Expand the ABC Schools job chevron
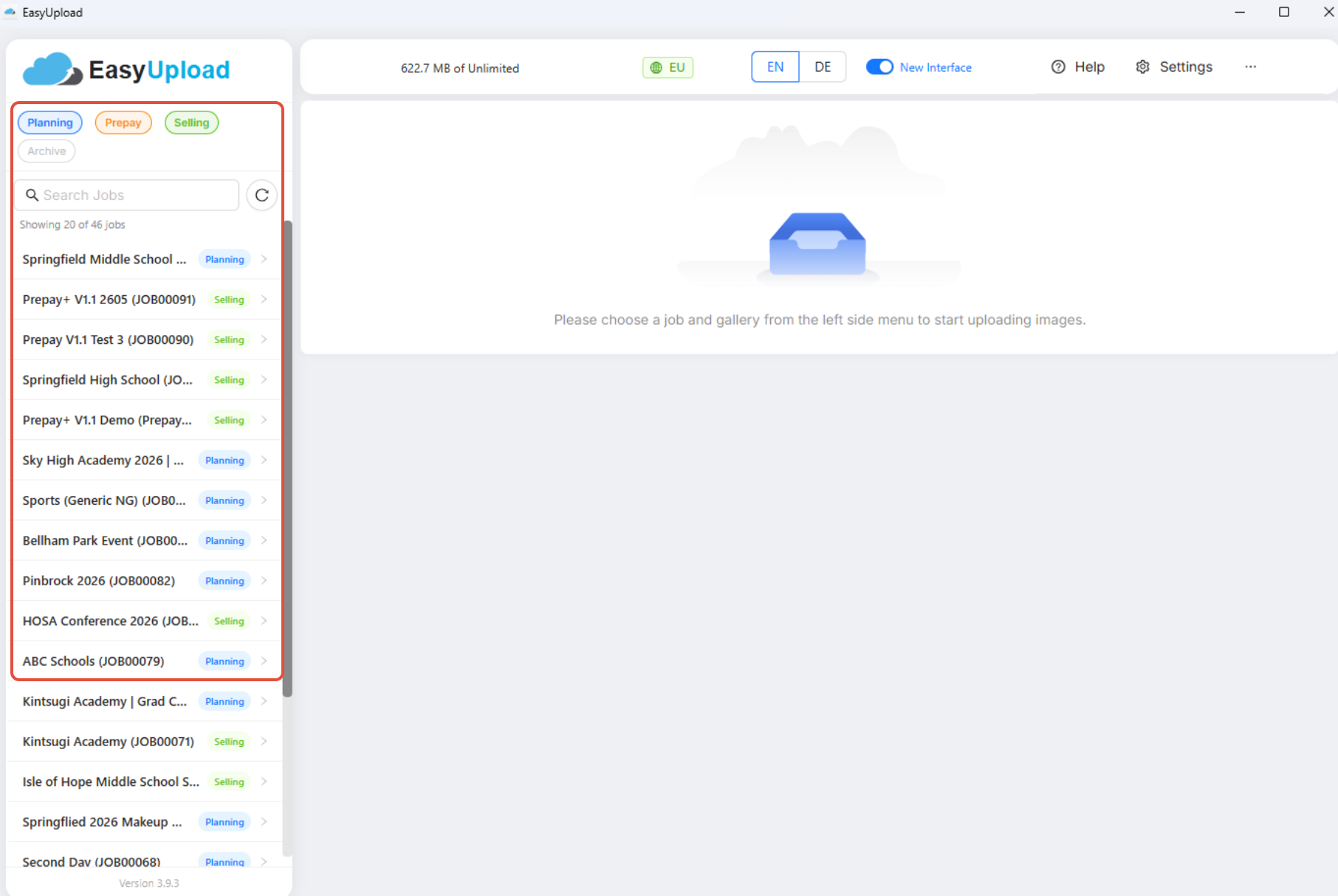 264,661
